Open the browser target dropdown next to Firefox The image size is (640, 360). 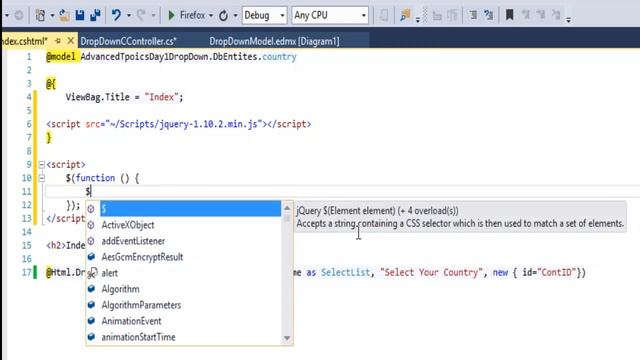pos(211,16)
